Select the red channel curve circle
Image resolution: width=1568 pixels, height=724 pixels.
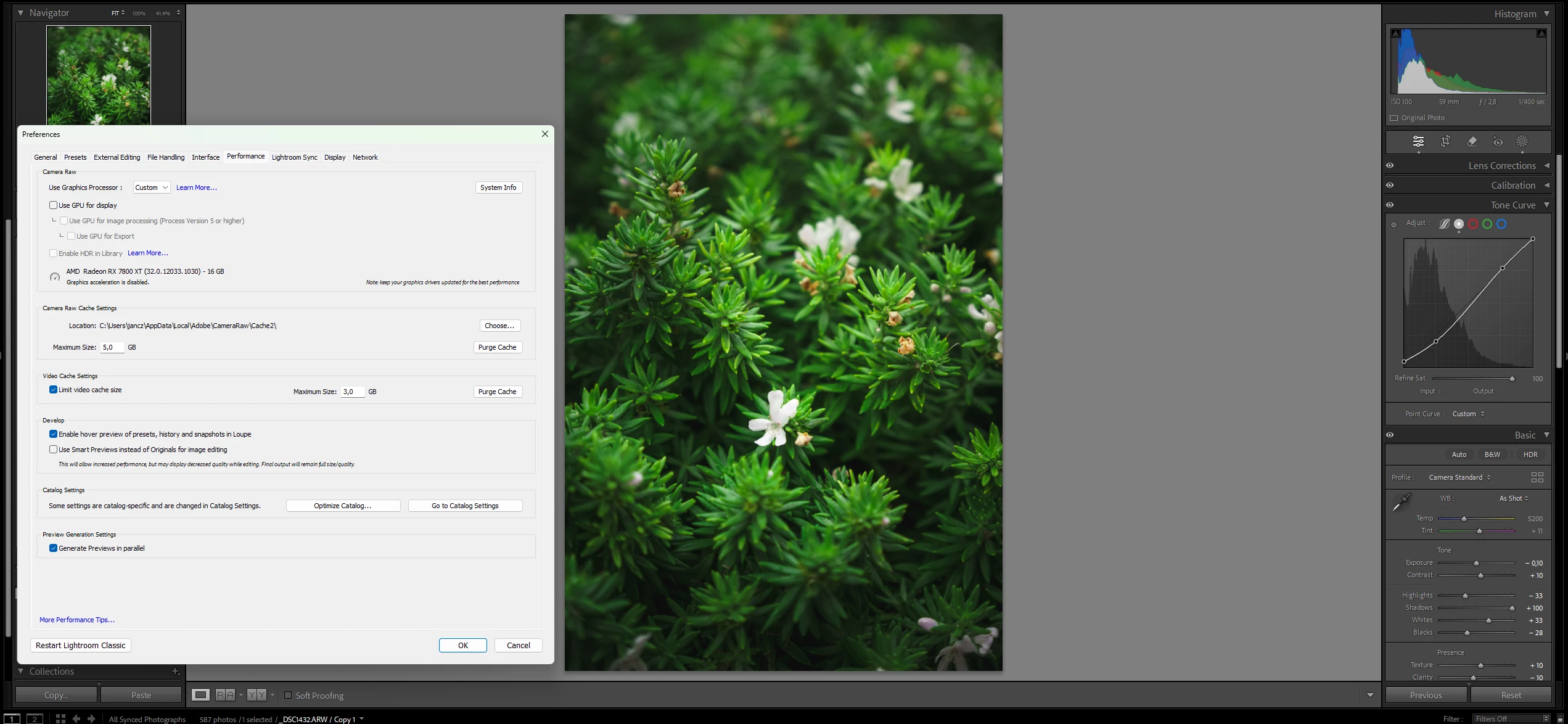[x=1473, y=224]
